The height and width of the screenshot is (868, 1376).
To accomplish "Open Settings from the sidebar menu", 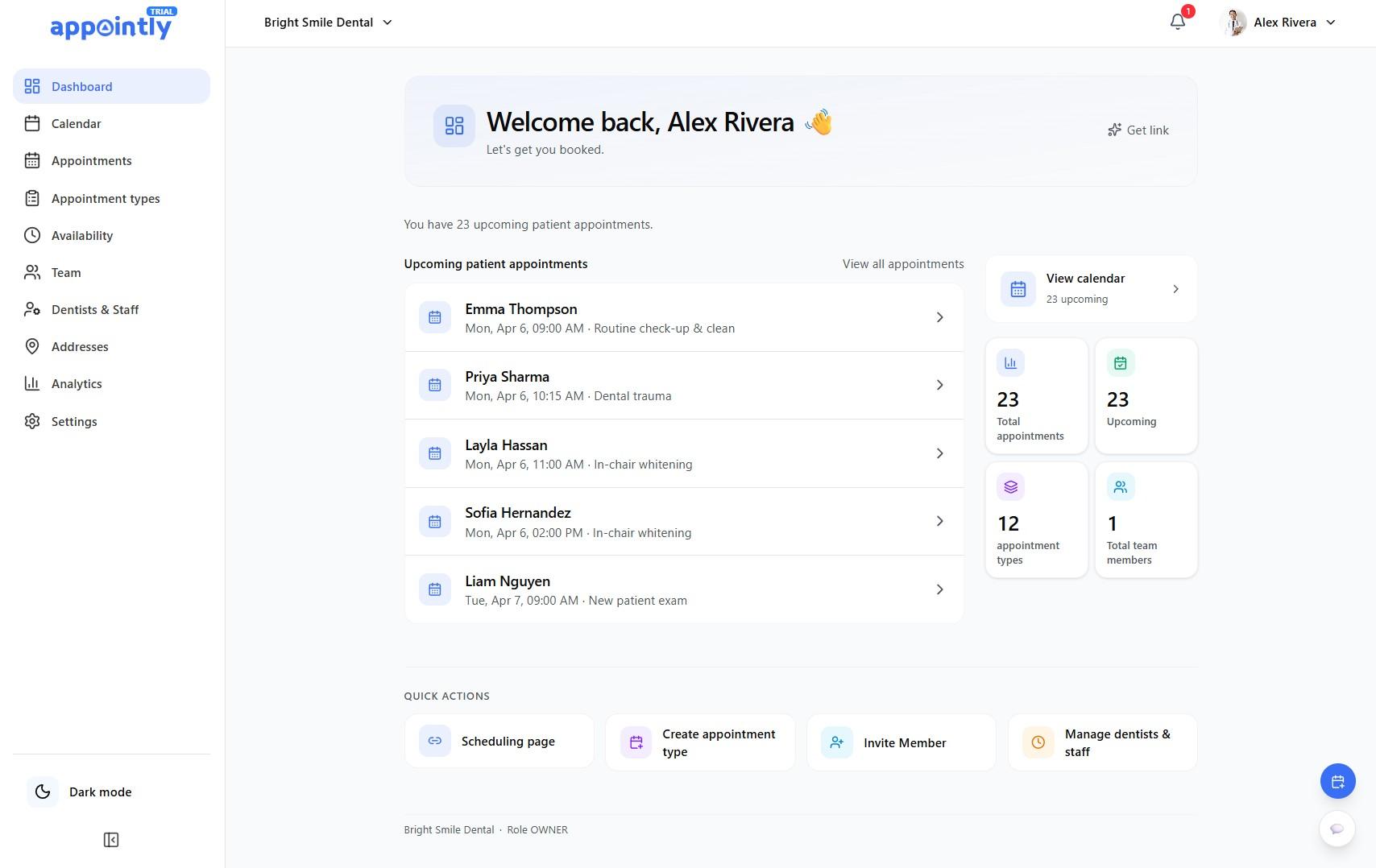I will click(73, 421).
